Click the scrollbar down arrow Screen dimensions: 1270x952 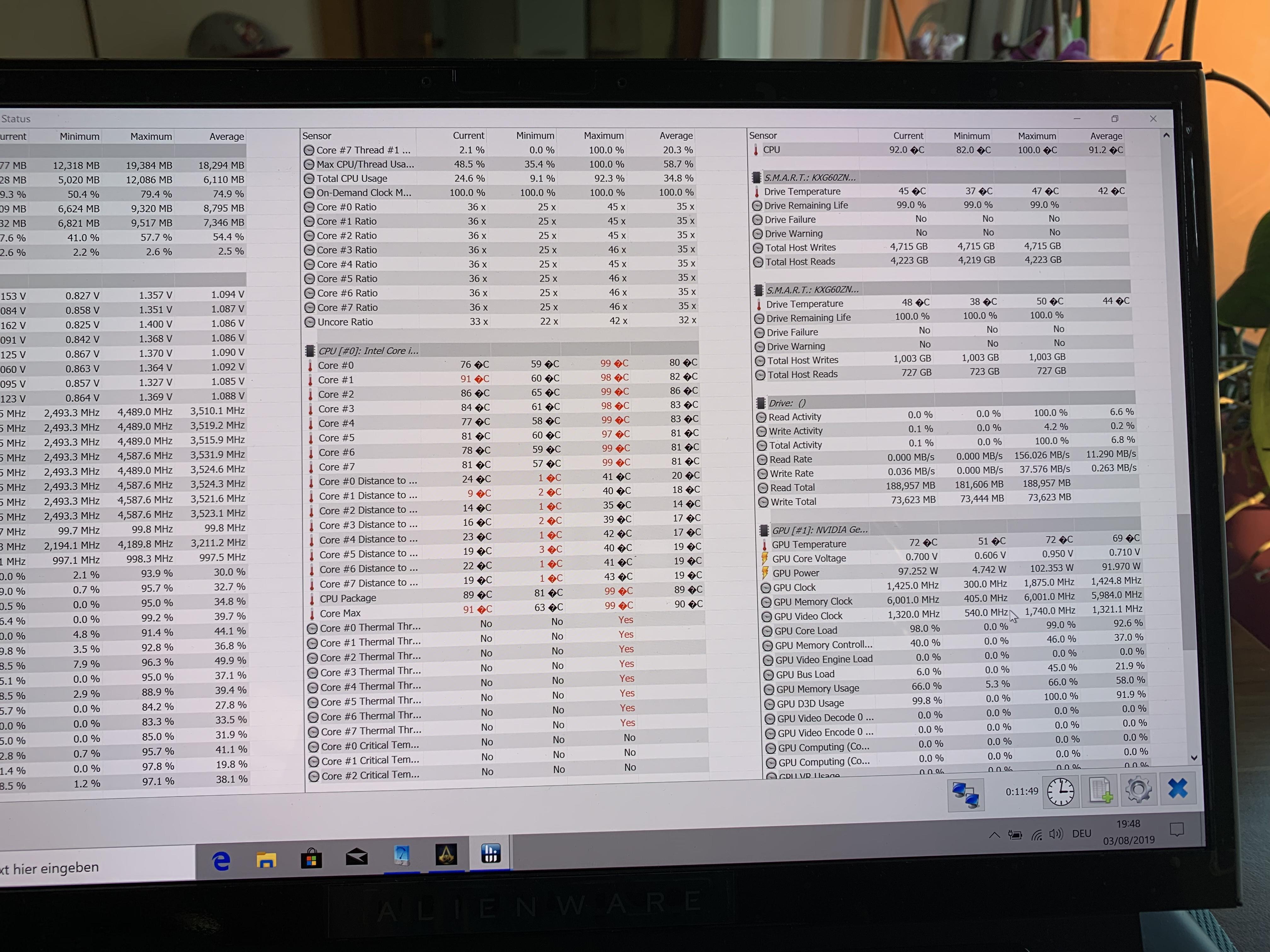1194,757
